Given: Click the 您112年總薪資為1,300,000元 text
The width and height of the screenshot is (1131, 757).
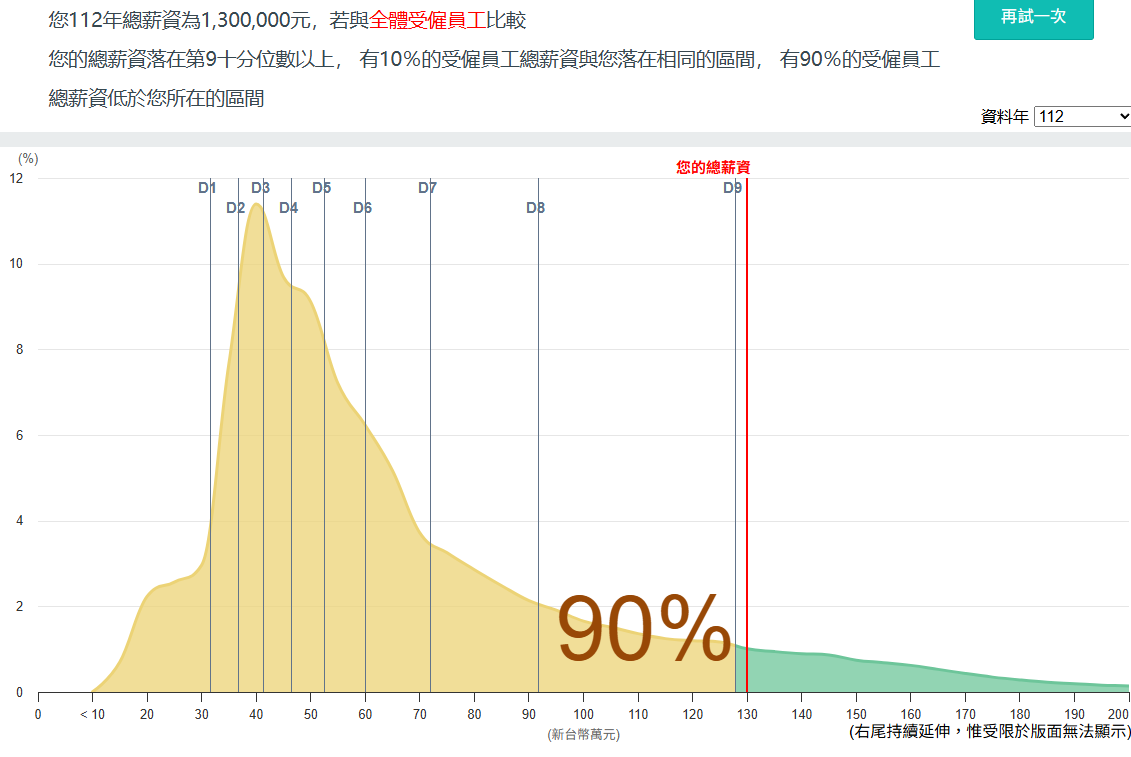Looking at the screenshot, I should (180, 20).
